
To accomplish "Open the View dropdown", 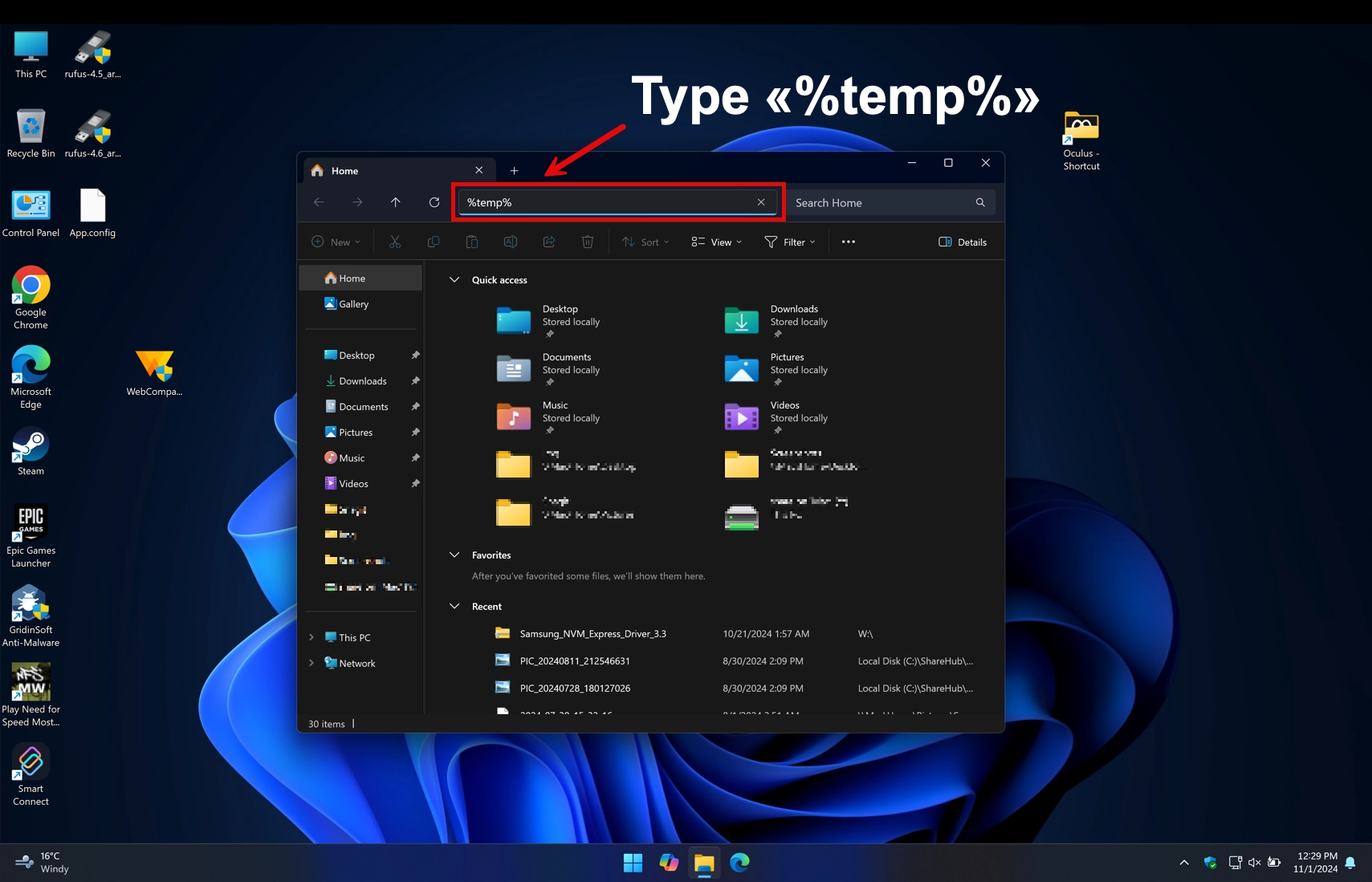I will coord(716,242).
